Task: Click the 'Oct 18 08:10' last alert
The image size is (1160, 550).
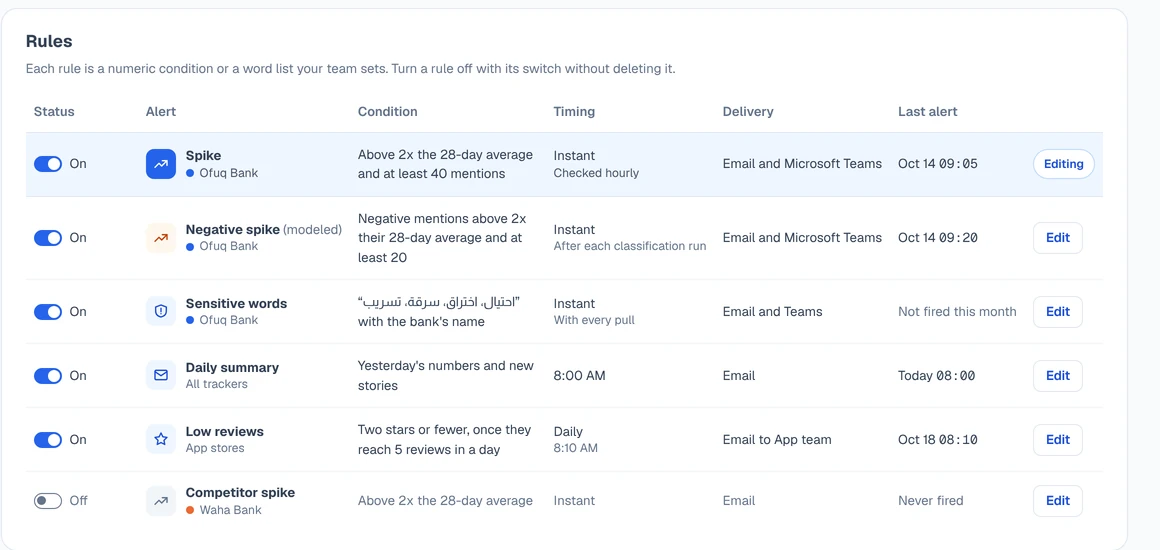Action: pyautogui.click(x=937, y=440)
